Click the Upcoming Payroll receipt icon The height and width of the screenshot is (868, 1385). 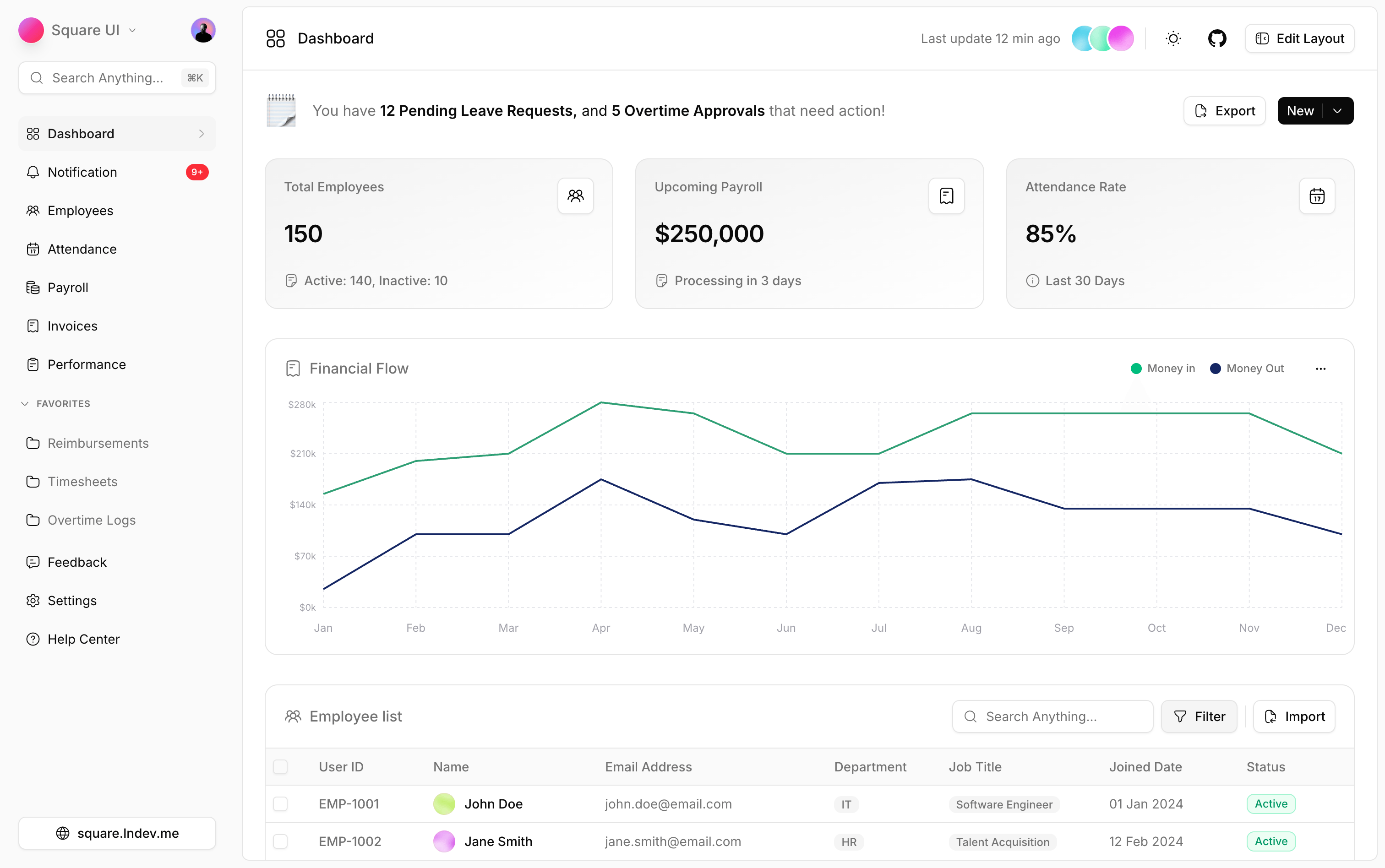[x=946, y=196]
